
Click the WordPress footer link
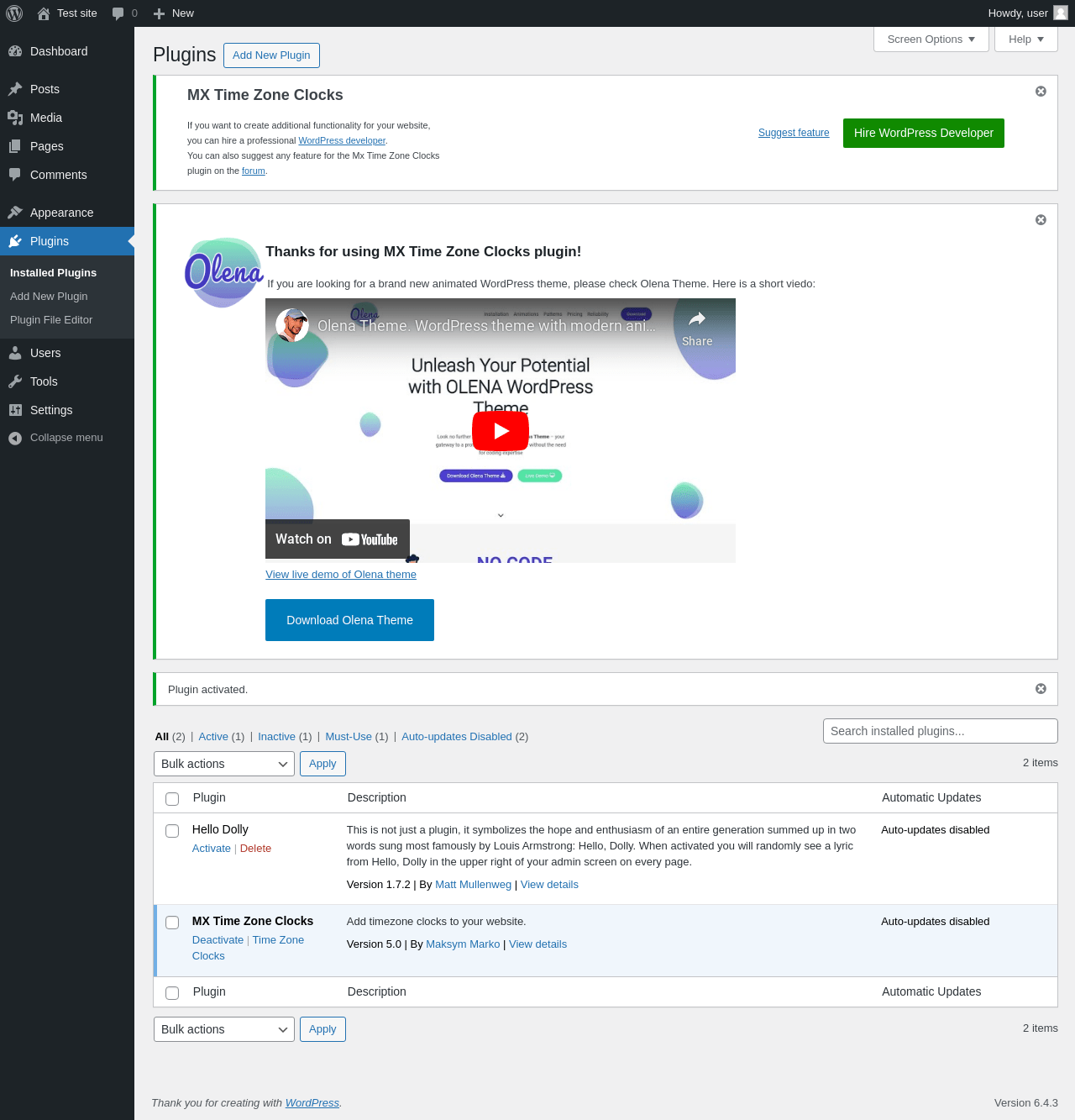[312, 1103]
